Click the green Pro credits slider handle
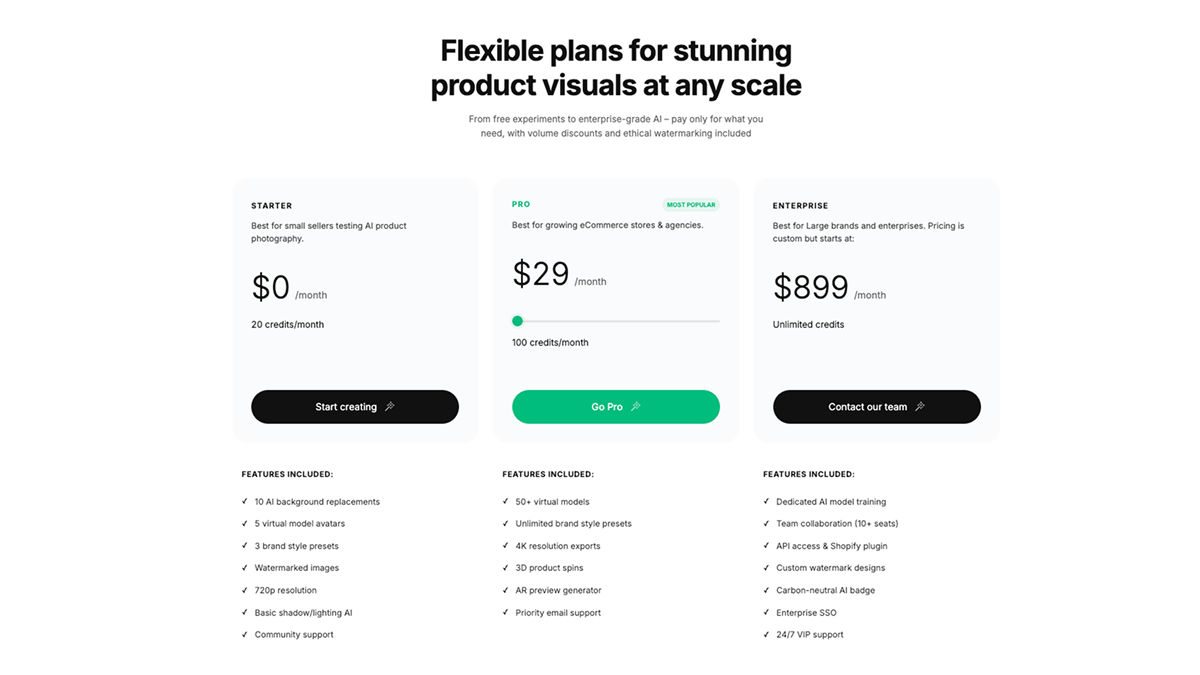 (517, 321)
